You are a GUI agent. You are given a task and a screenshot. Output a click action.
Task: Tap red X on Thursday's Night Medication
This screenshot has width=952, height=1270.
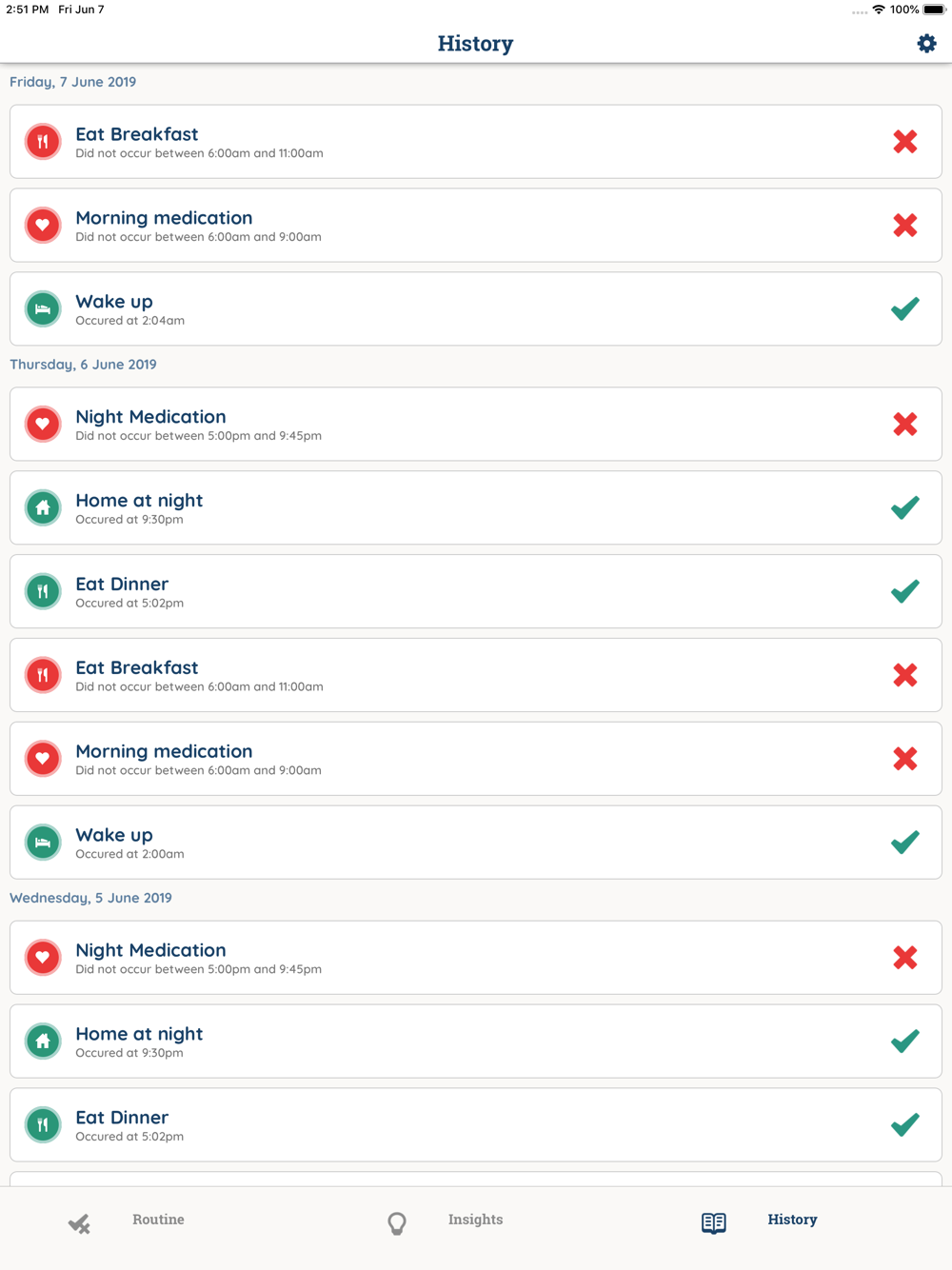click(905, 425)
